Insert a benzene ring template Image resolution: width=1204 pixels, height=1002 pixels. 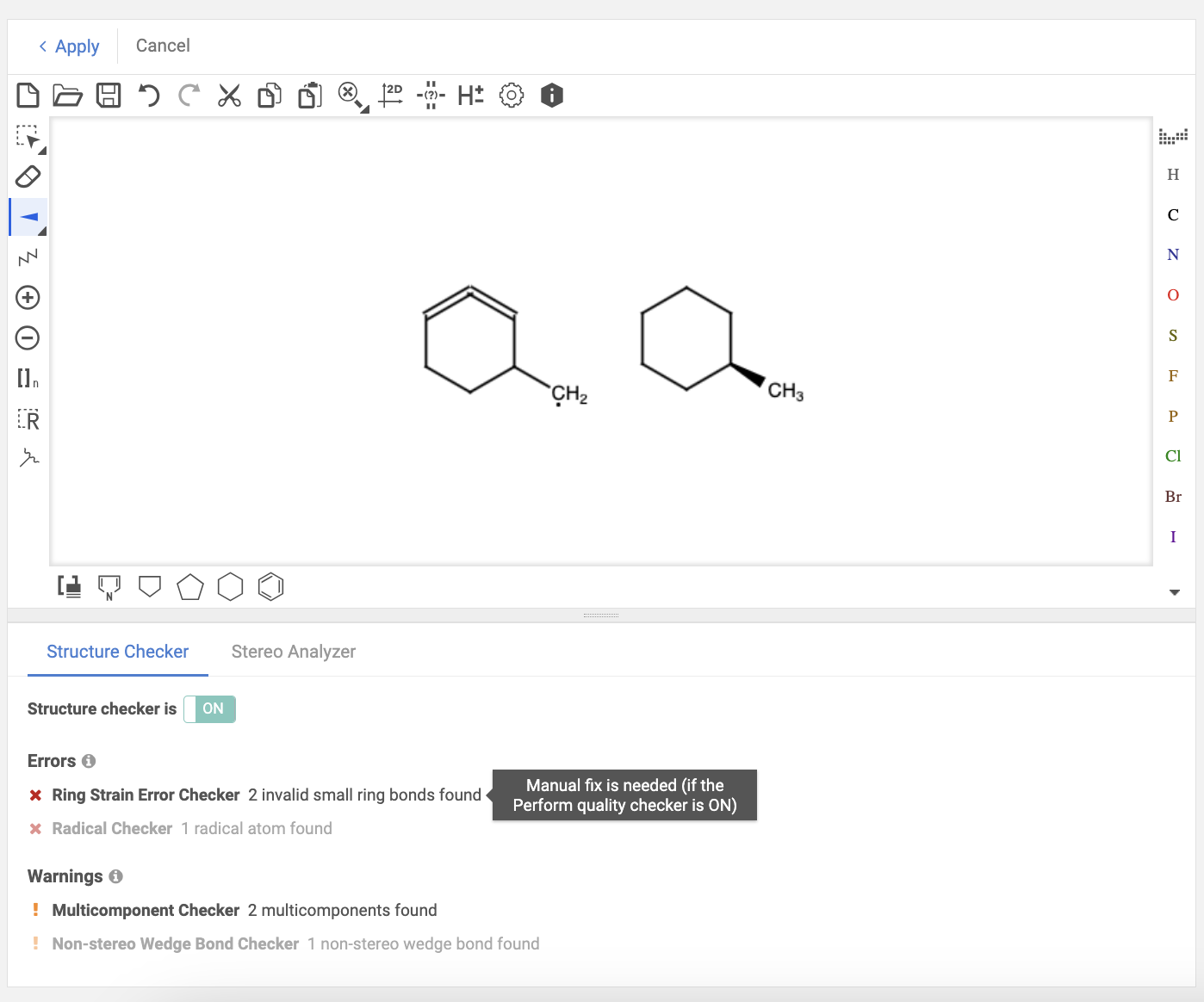point(270,586)
